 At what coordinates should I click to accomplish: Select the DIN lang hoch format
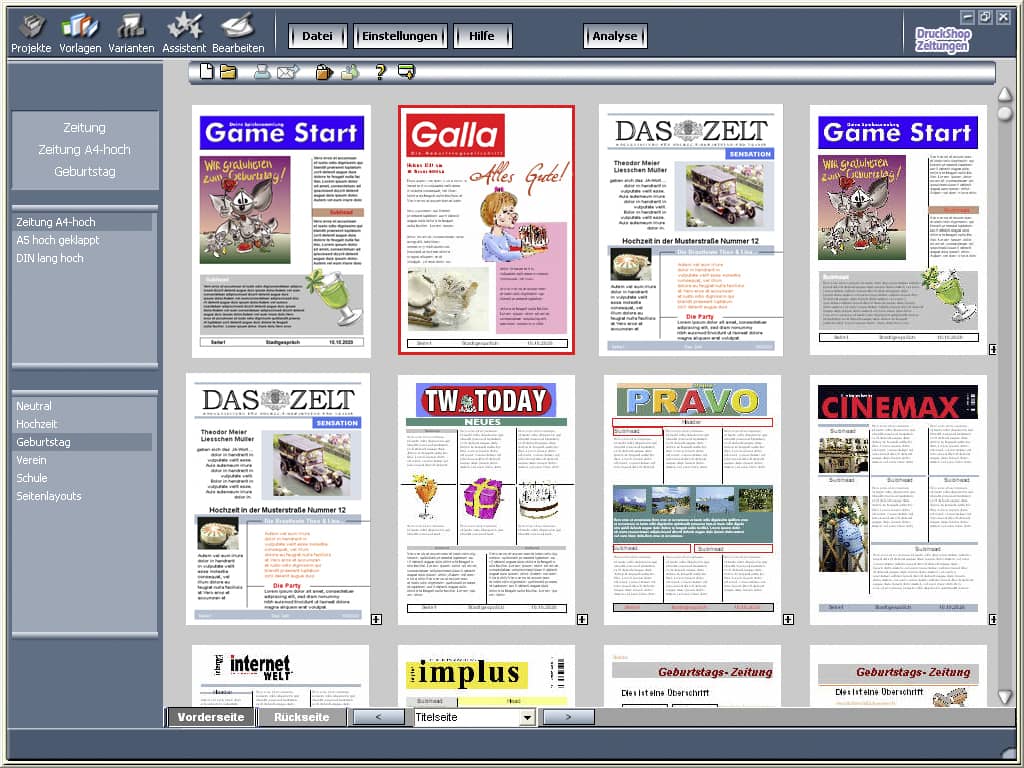click(x=83, y=258)
